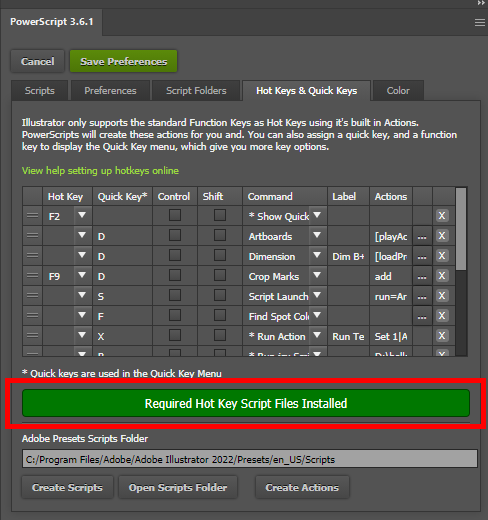Enable Shift for the F2 Show Quick row

click(220, 215)
